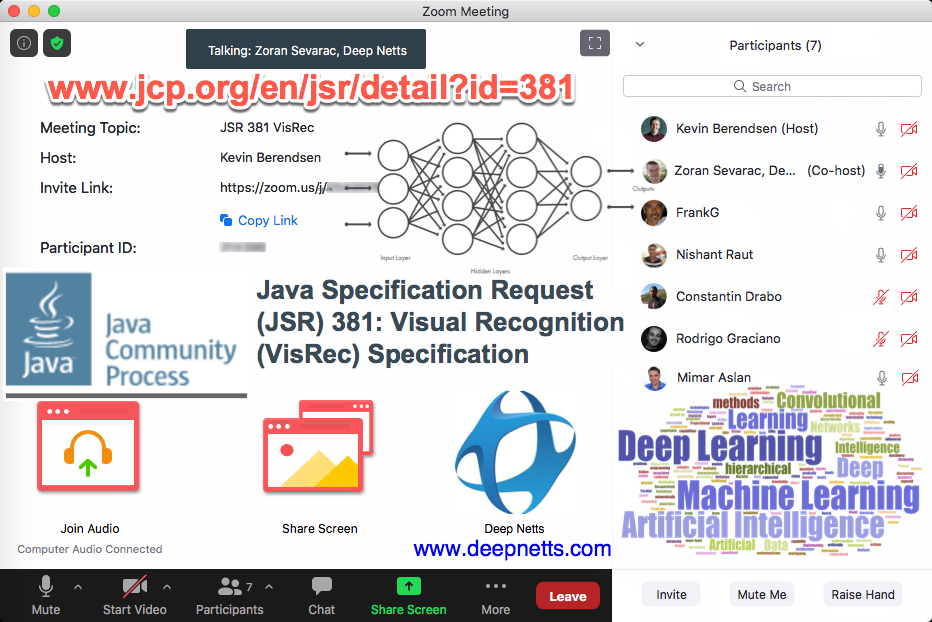Select Constantin Drabo in participants list

(x=772, y=296)
